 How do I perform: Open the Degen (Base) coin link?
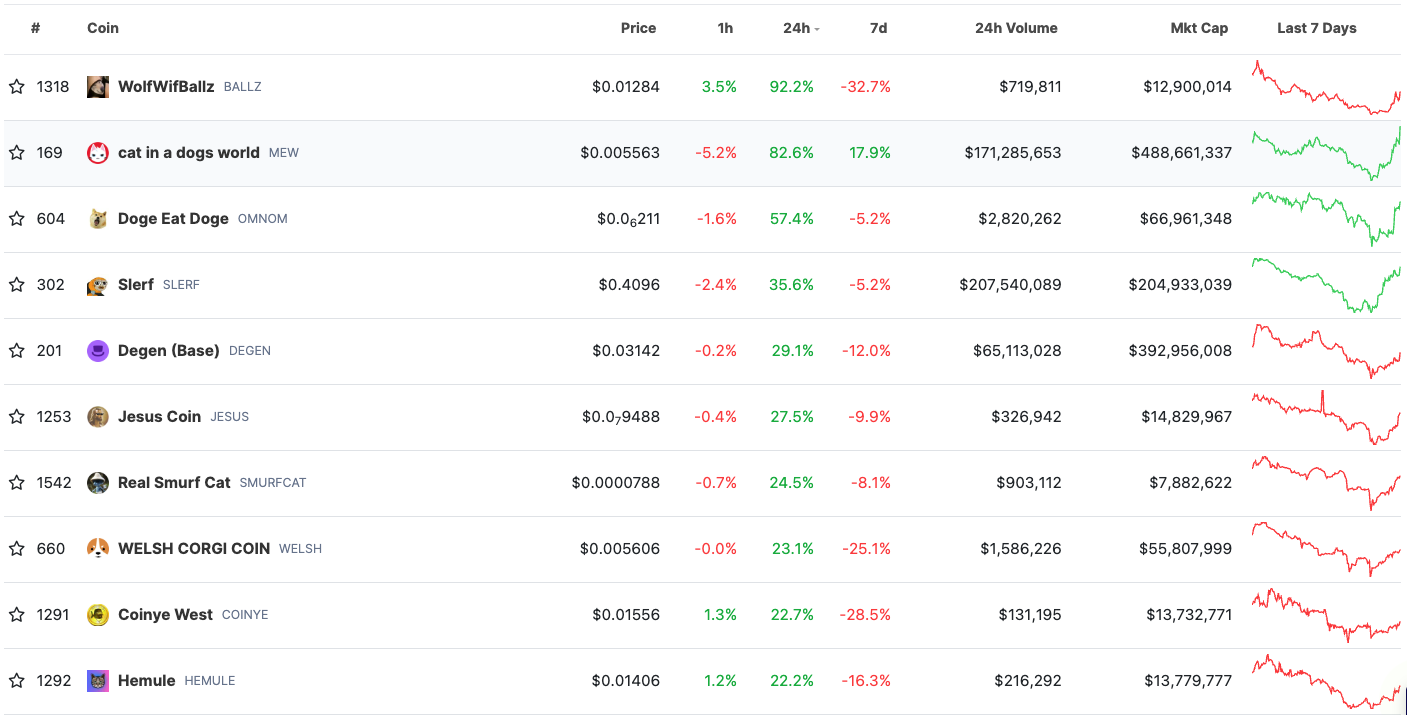click(x=169, y=351)
